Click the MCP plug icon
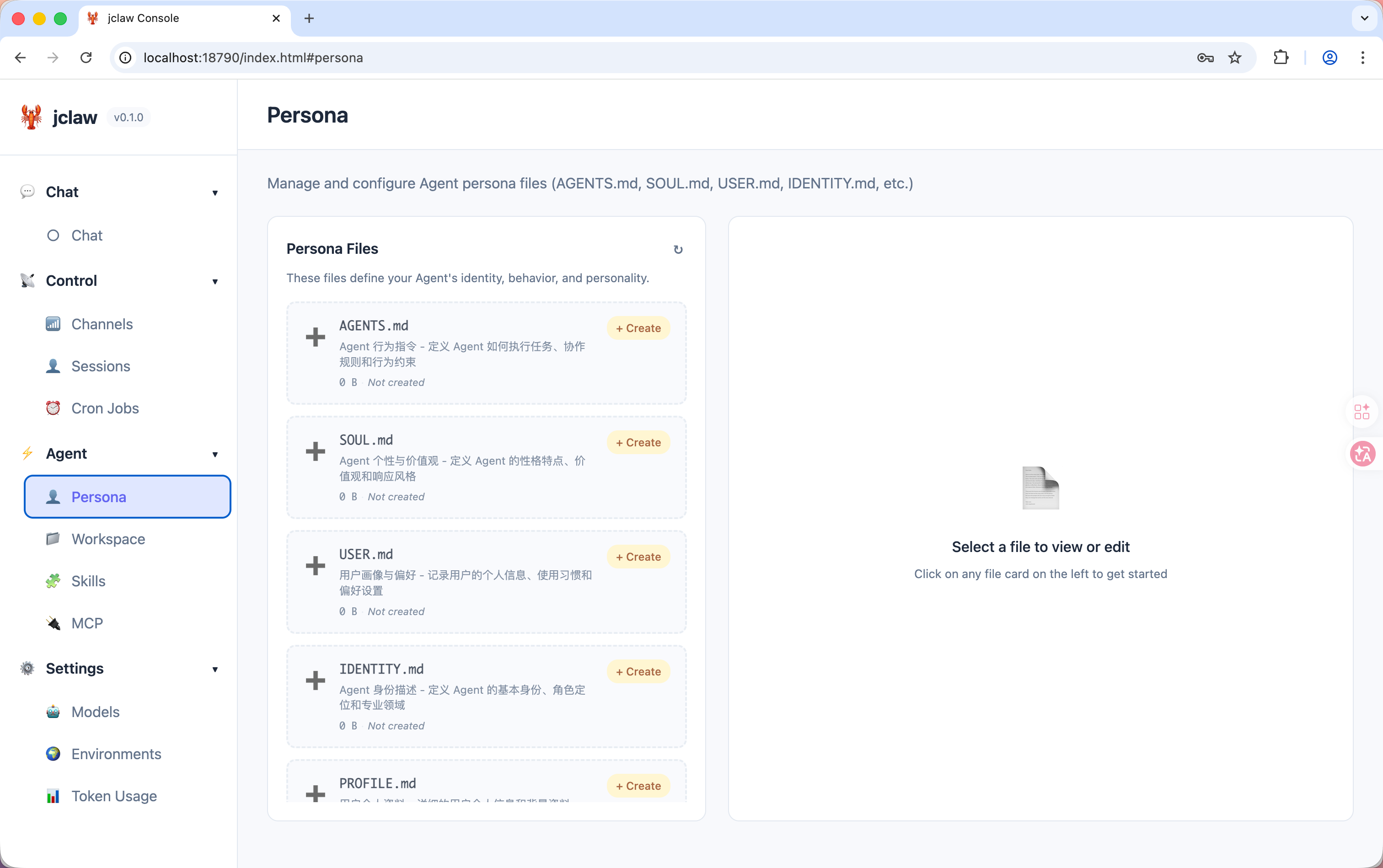Viewport: 1383px width, 868px height. tap(53, 623)
